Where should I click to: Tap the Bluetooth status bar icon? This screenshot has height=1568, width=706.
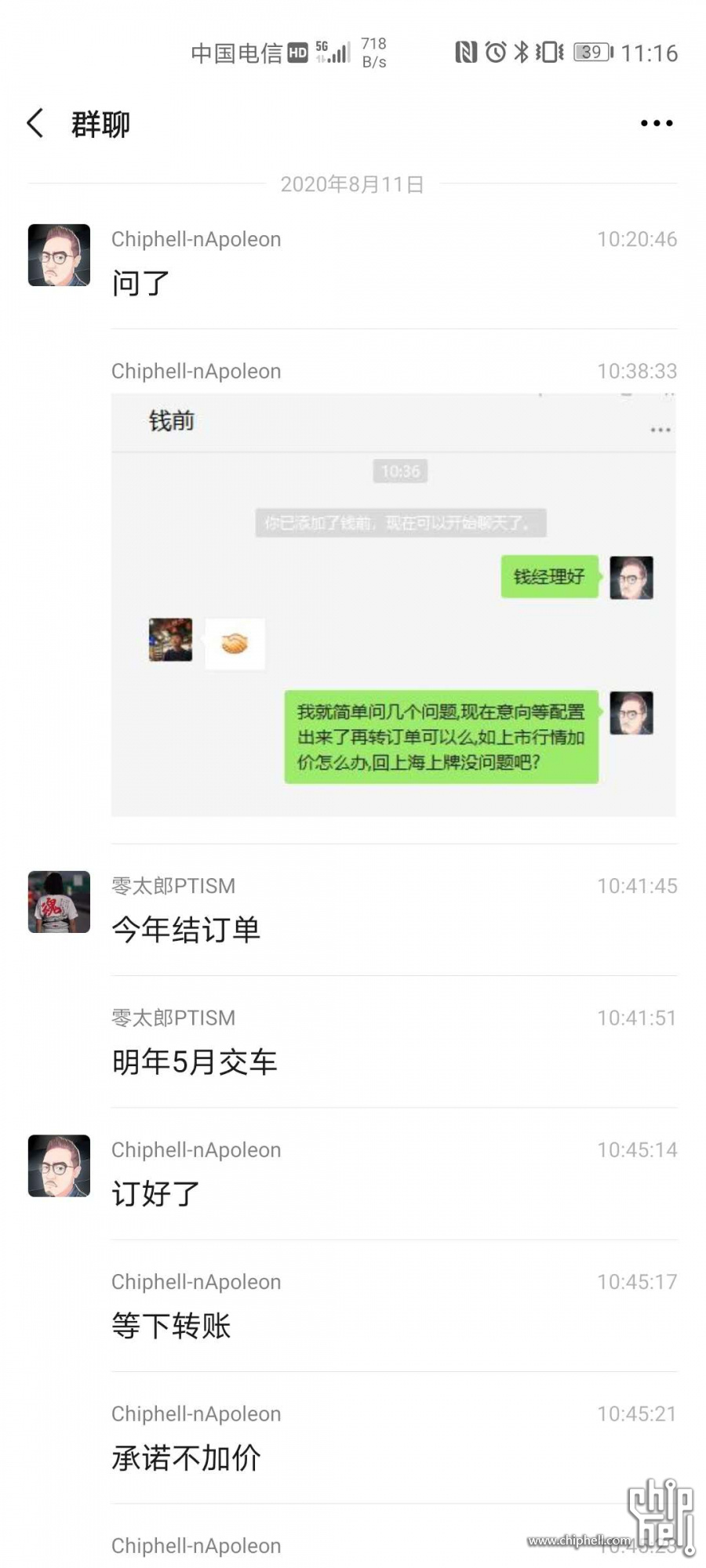[x=521, y=53]
